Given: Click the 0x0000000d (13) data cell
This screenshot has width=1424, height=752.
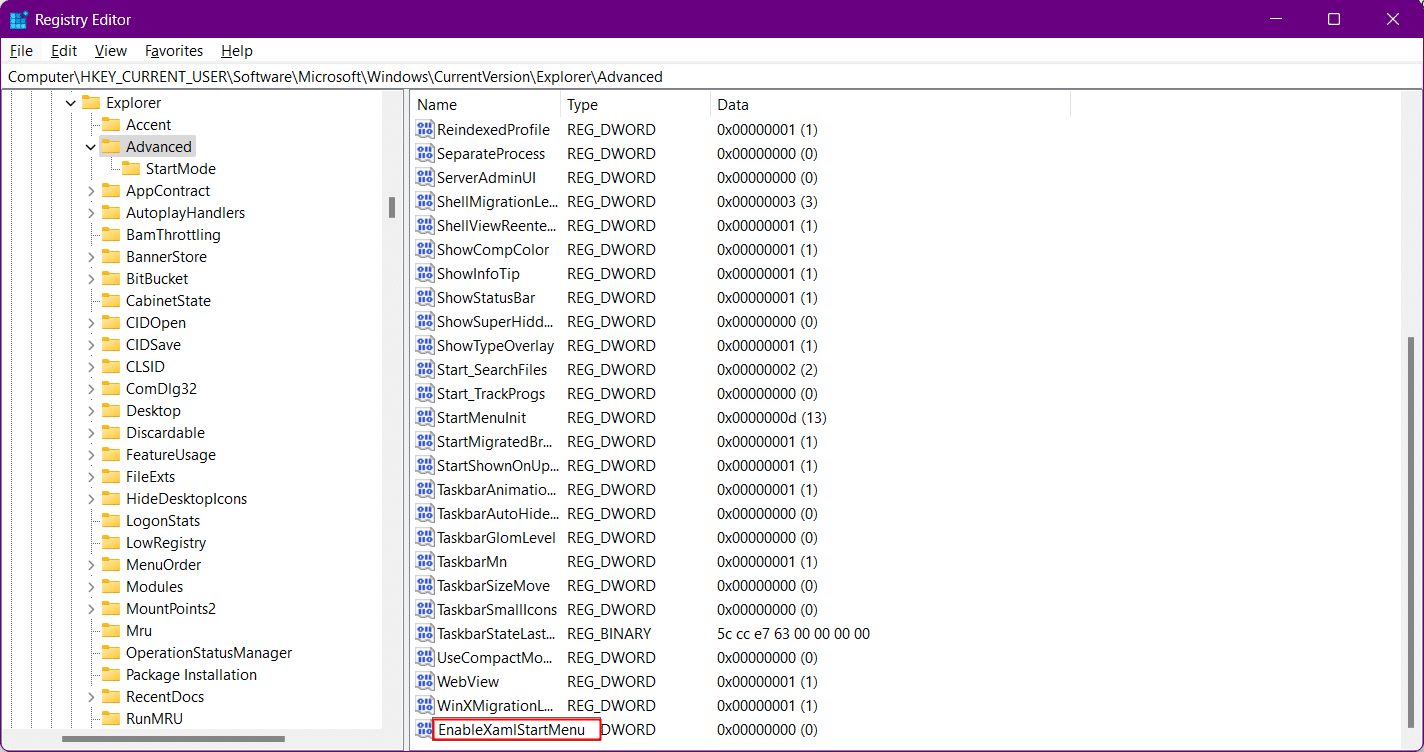Looking at the screenshot, I should (772, 418).
